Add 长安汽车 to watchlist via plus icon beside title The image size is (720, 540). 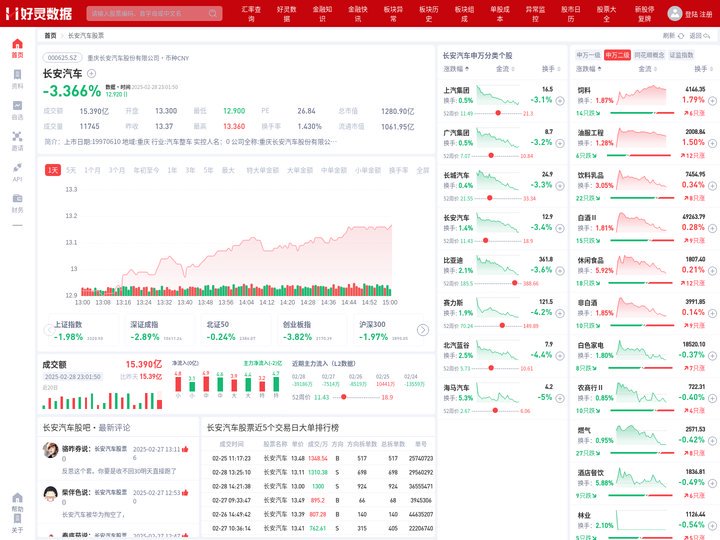pyautogui.click(x=91, y=73)
